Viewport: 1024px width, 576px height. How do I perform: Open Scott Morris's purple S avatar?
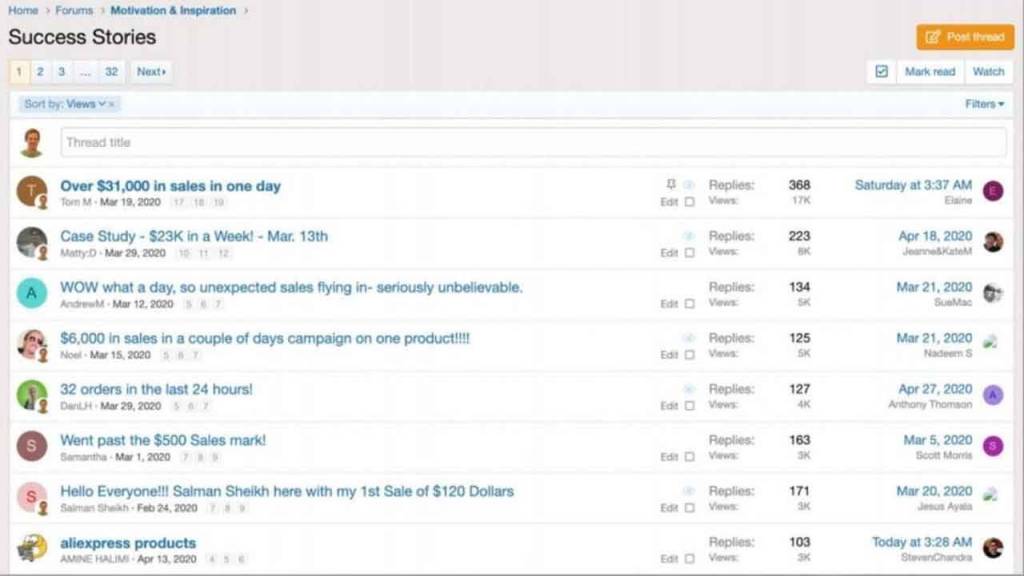click(x=992, y=446)
